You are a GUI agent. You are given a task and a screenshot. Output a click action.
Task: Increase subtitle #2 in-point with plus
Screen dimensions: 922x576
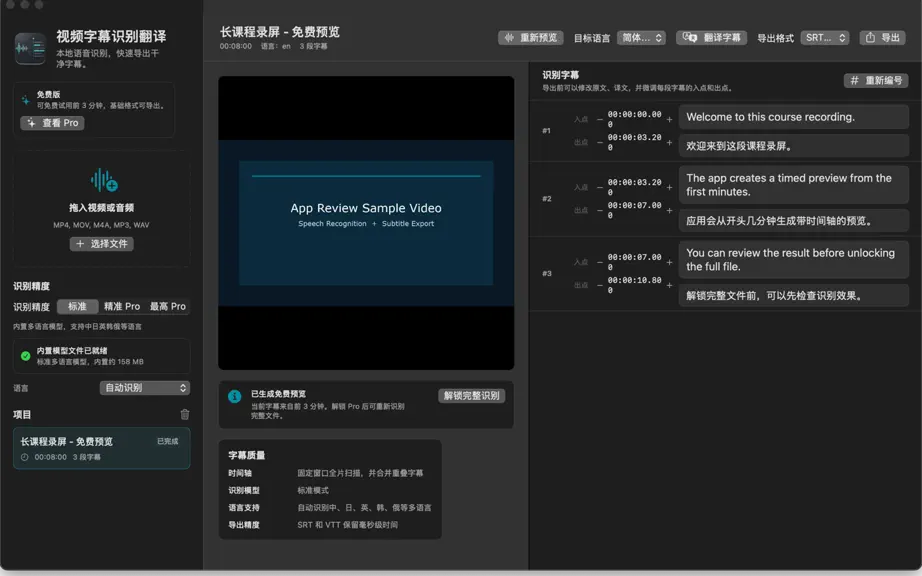point(669,187)
